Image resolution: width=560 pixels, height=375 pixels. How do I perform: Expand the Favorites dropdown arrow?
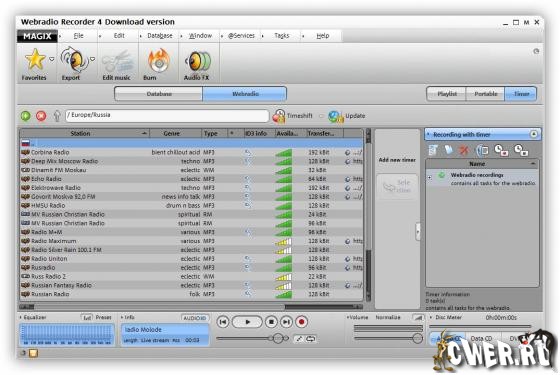[x=52, y=59]
